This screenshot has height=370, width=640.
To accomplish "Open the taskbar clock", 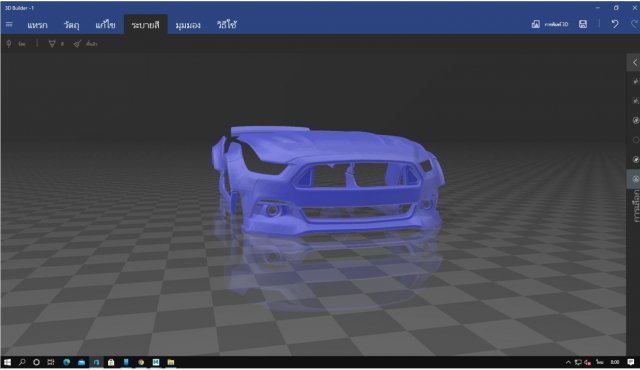I will (615, 362).
